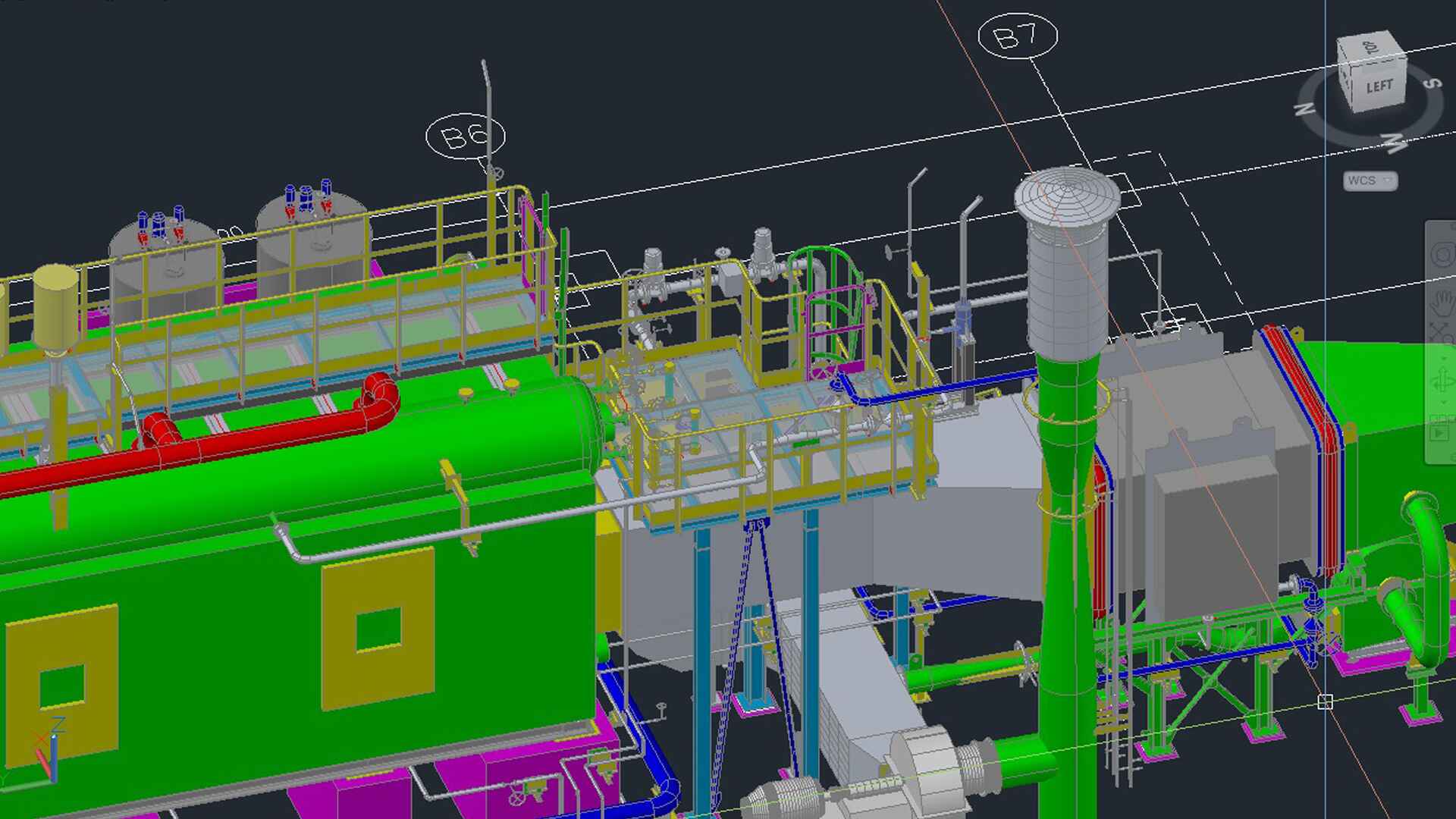
Task: Click the LEFT face of the ViewCube
Action: tap(1378, 86)
